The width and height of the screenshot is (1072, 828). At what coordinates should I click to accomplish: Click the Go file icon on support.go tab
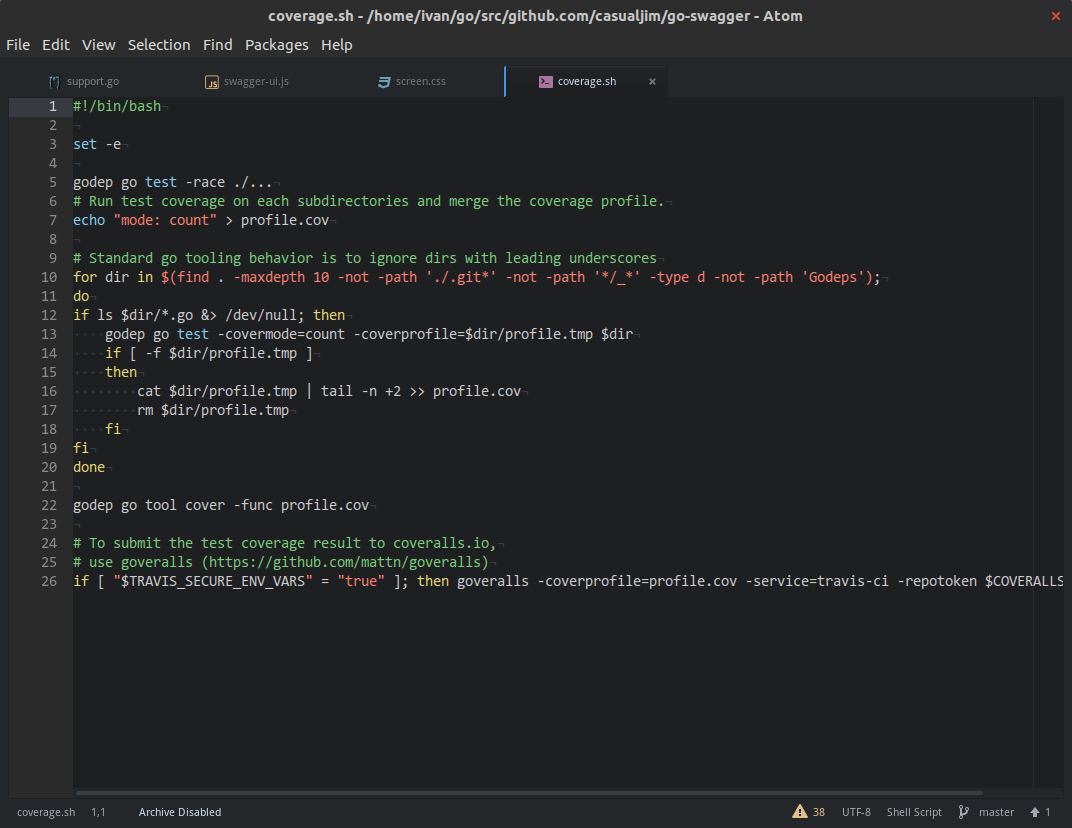point(54,82)
